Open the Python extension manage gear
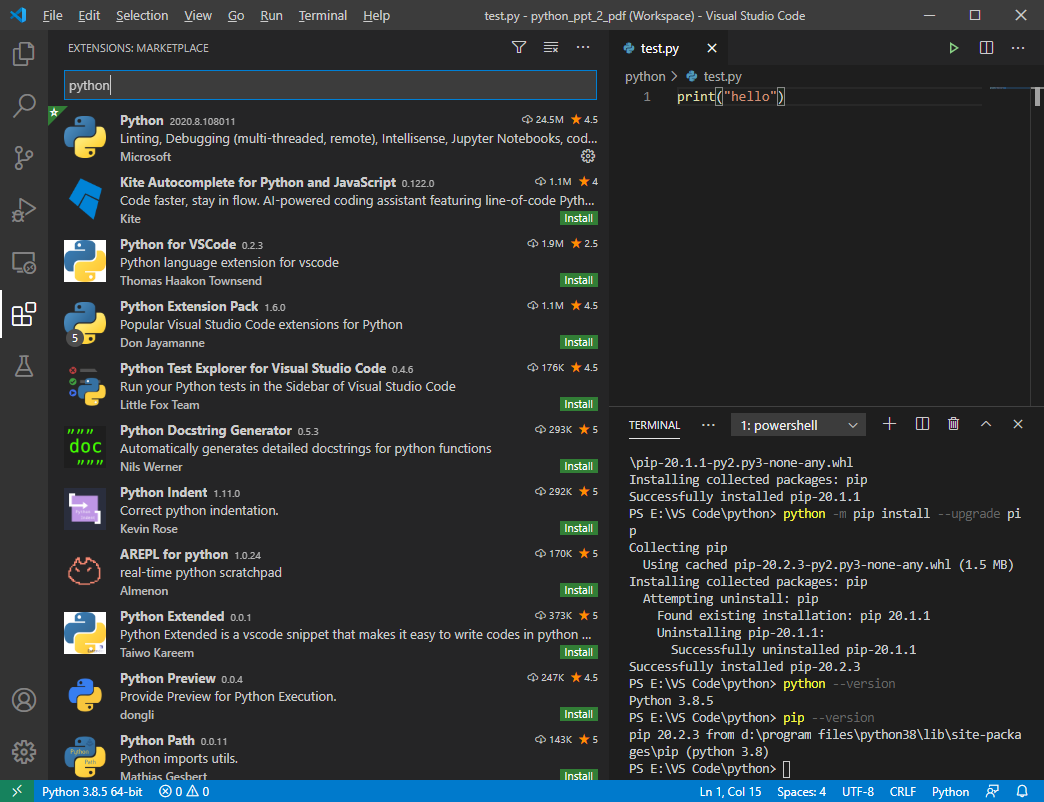Viewport: 1044px width, 802px height. [588, 156]
